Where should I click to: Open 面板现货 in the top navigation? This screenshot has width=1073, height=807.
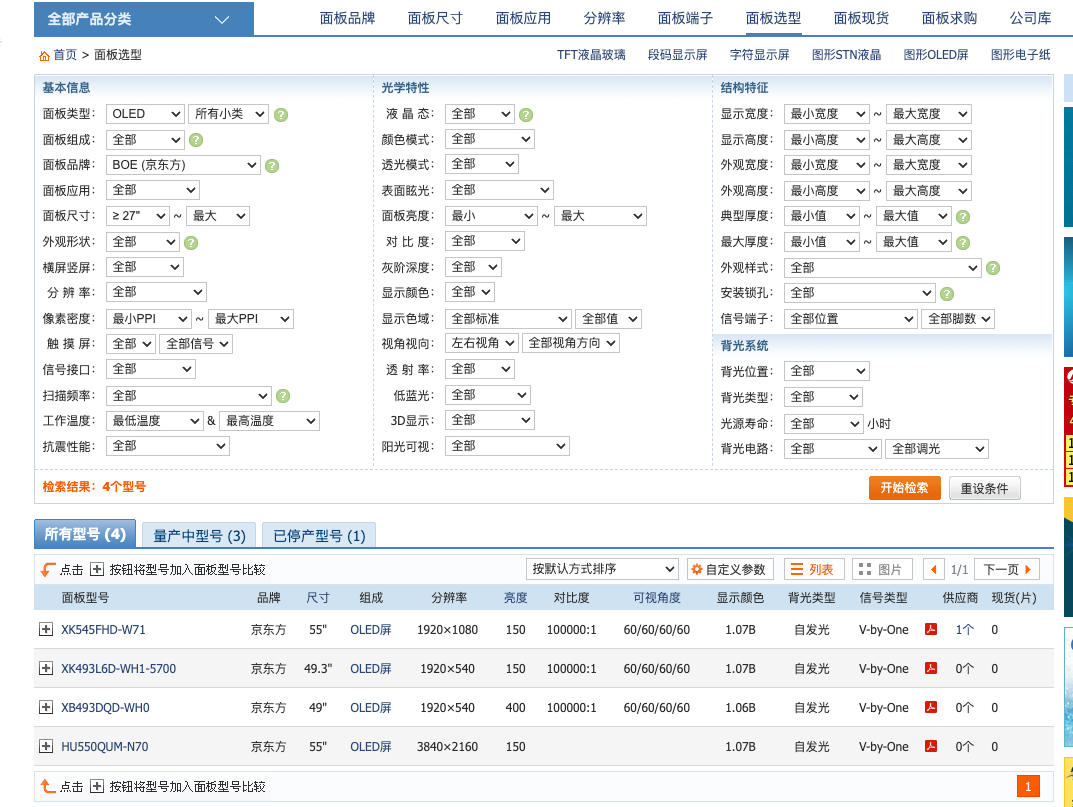click(861, 18)
